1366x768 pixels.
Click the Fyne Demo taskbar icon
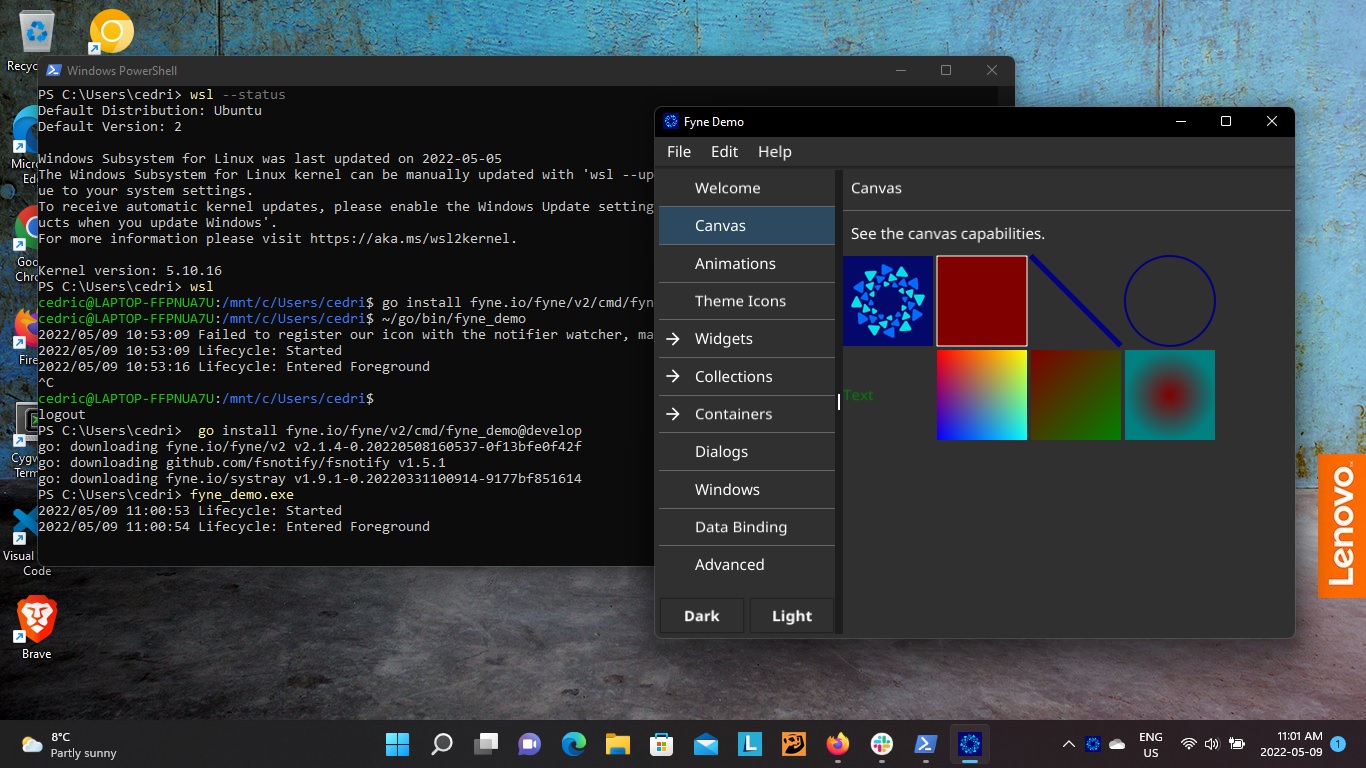pyautogui.click(x=969, y=744)
